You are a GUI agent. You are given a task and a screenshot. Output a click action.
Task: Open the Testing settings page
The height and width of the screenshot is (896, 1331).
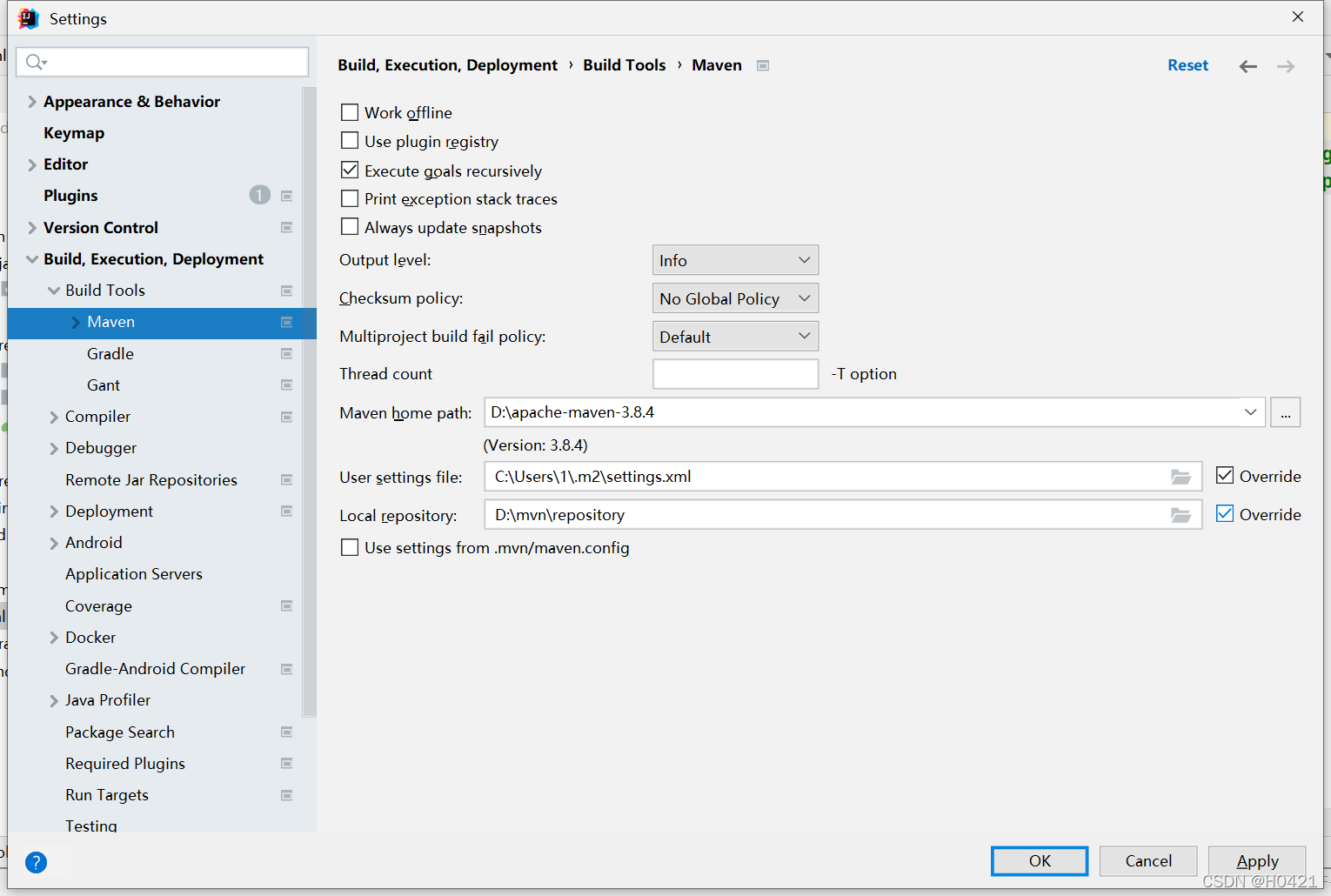pyautogui.click(x=91, y=826)
